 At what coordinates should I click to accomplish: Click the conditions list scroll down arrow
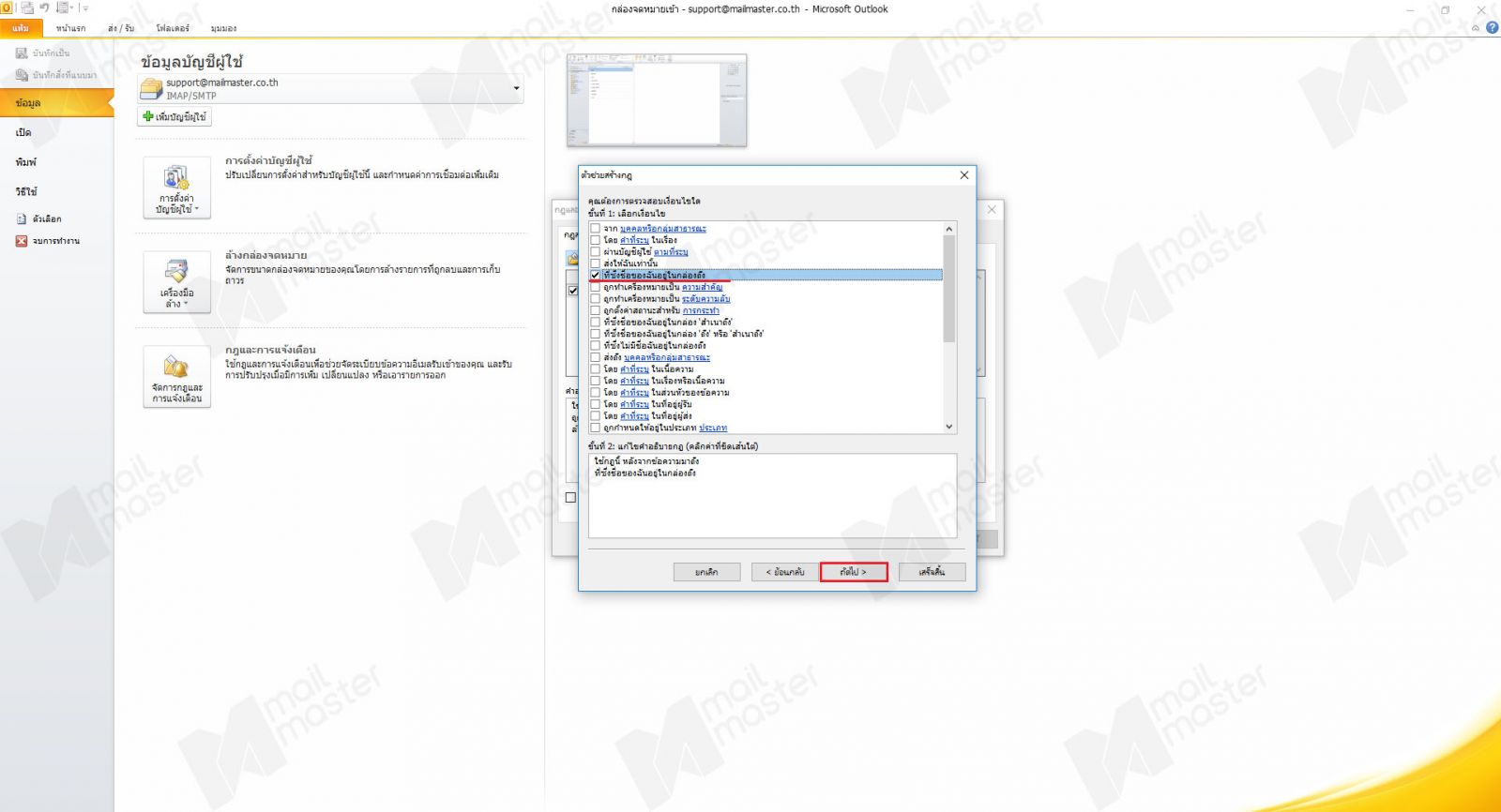coord(949,427)
